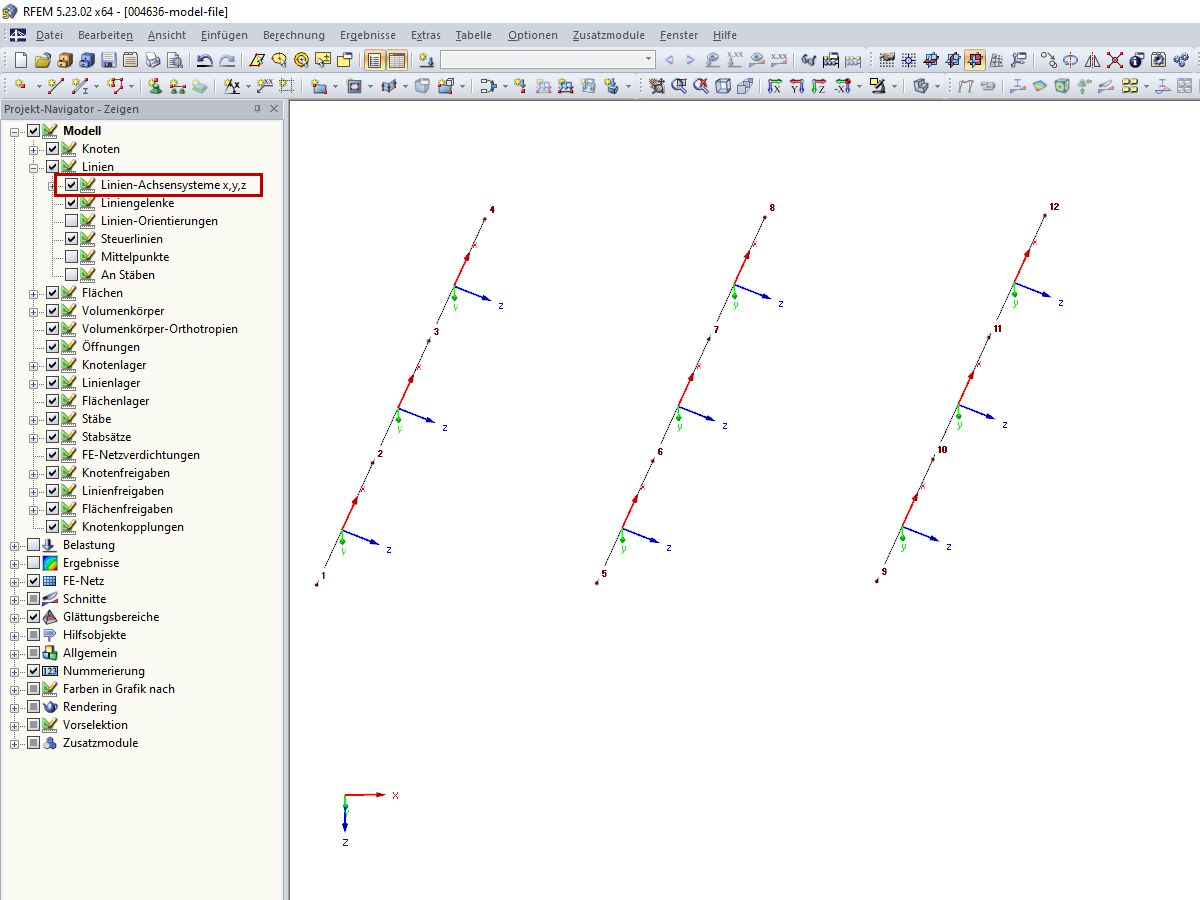1200x900 pixels.
Task: Expand the Stäbe tree node
Action: point(34,419)
